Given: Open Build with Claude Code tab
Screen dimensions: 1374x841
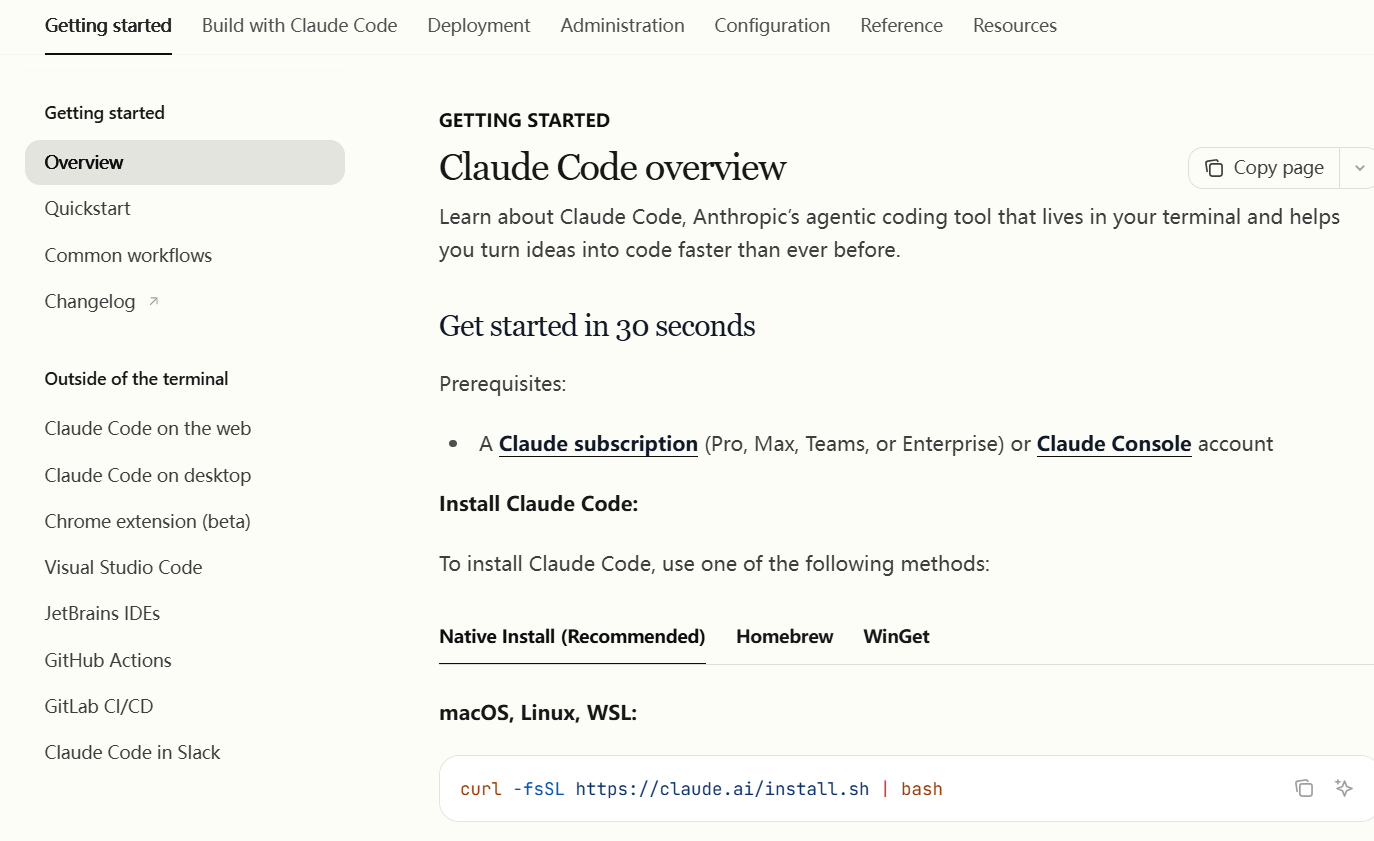Looking at the screenshot, I should click(x=299, y=26).
